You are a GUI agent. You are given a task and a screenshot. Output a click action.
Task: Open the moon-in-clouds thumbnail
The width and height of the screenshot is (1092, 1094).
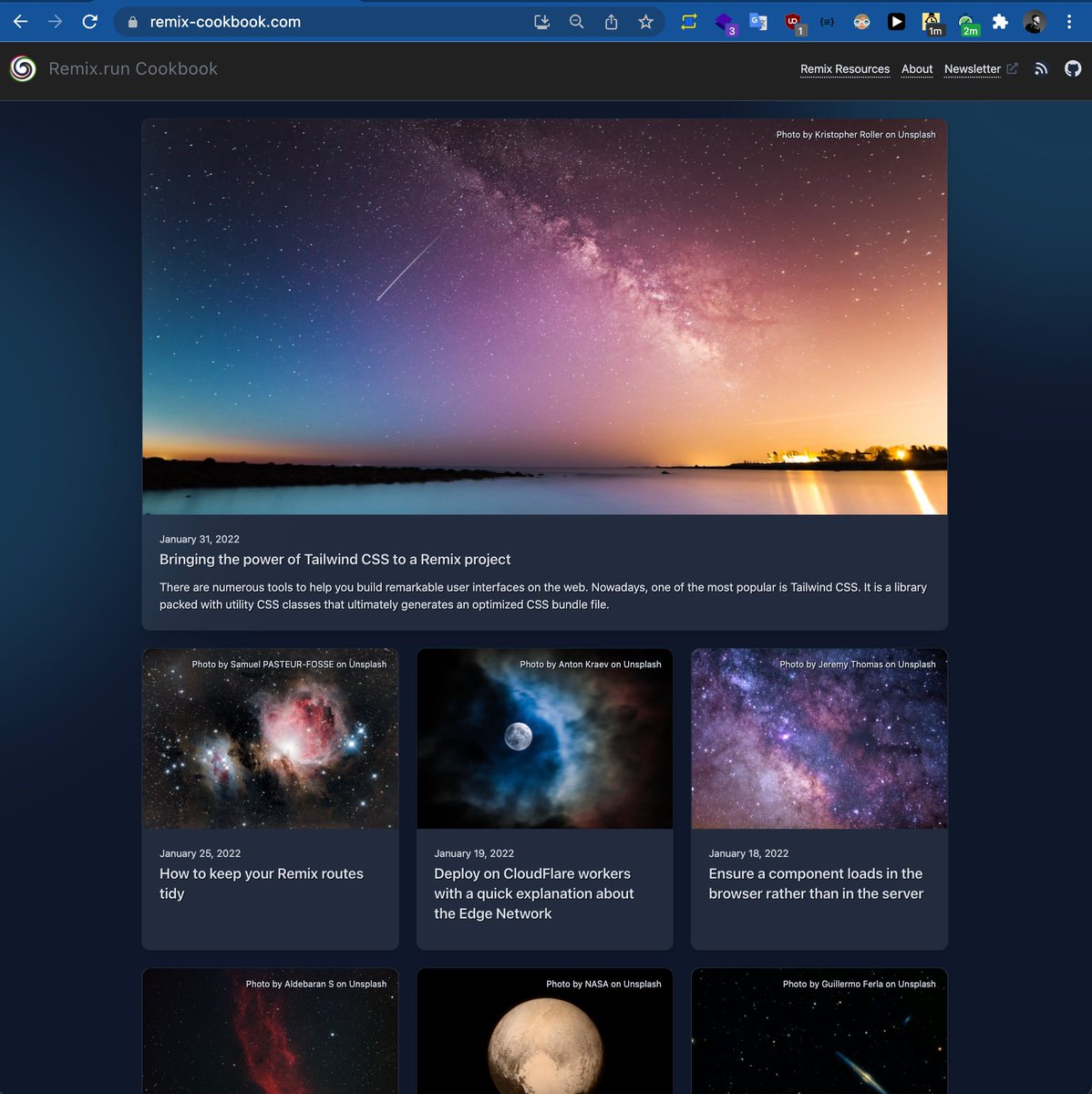coord(544,738)
